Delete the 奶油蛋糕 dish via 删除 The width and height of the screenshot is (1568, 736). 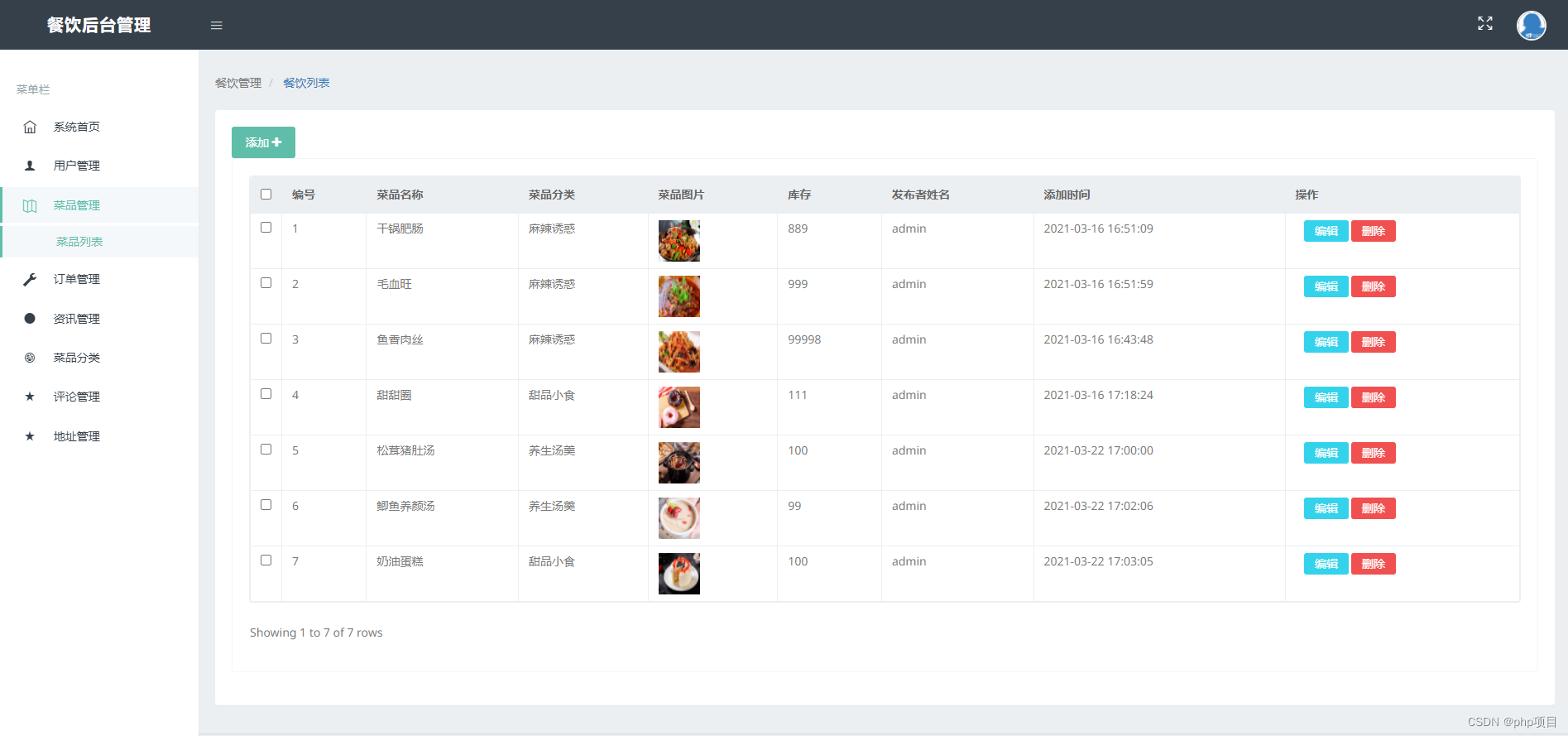(1374, 564)
